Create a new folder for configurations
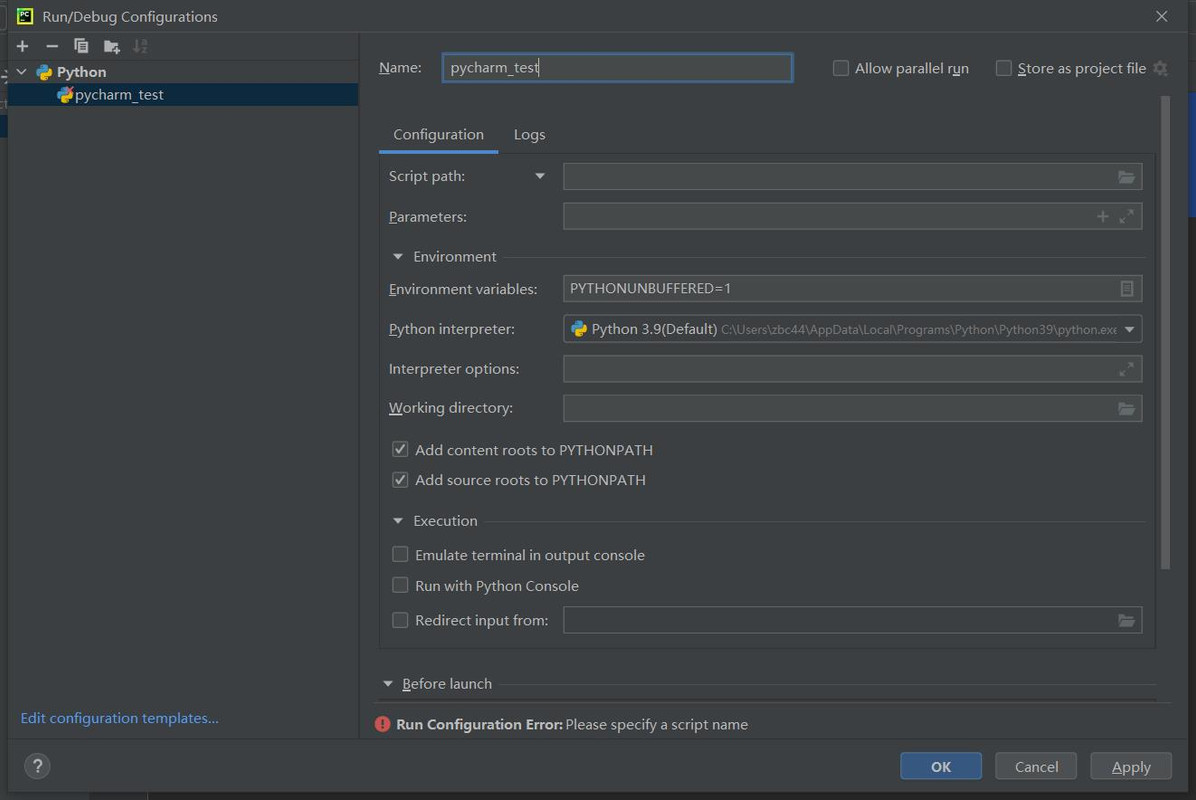 [111, 47]
